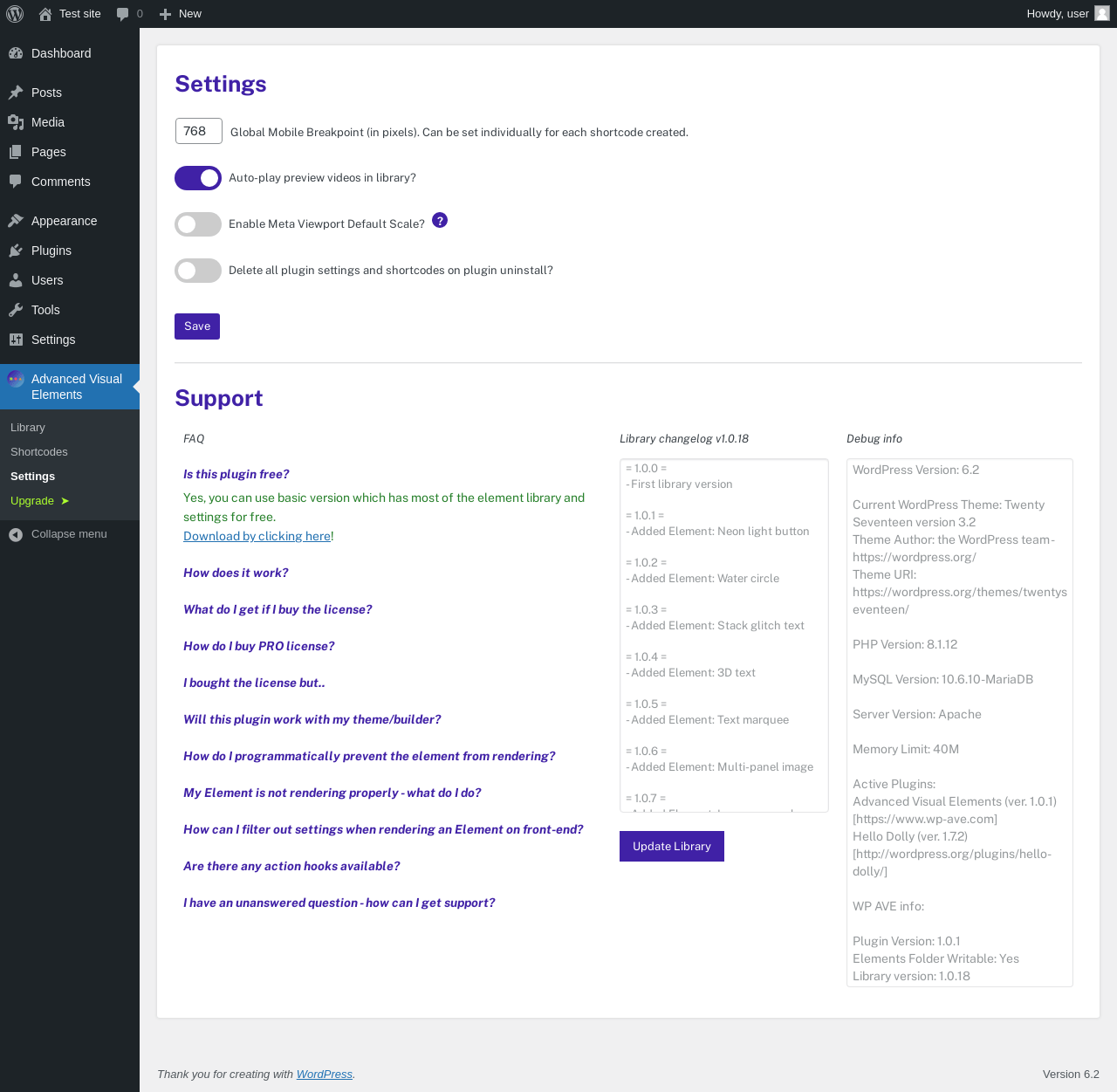Click the user avatar in admin bar
The width and height of the screenshot is (1117, 1092).
point(1102,13)
